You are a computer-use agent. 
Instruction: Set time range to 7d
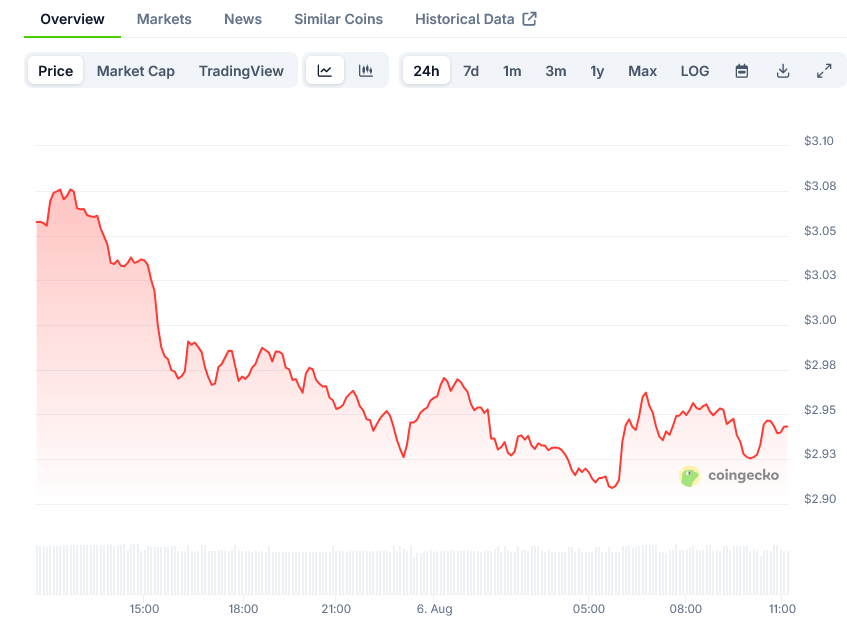(x=471, y=71)
